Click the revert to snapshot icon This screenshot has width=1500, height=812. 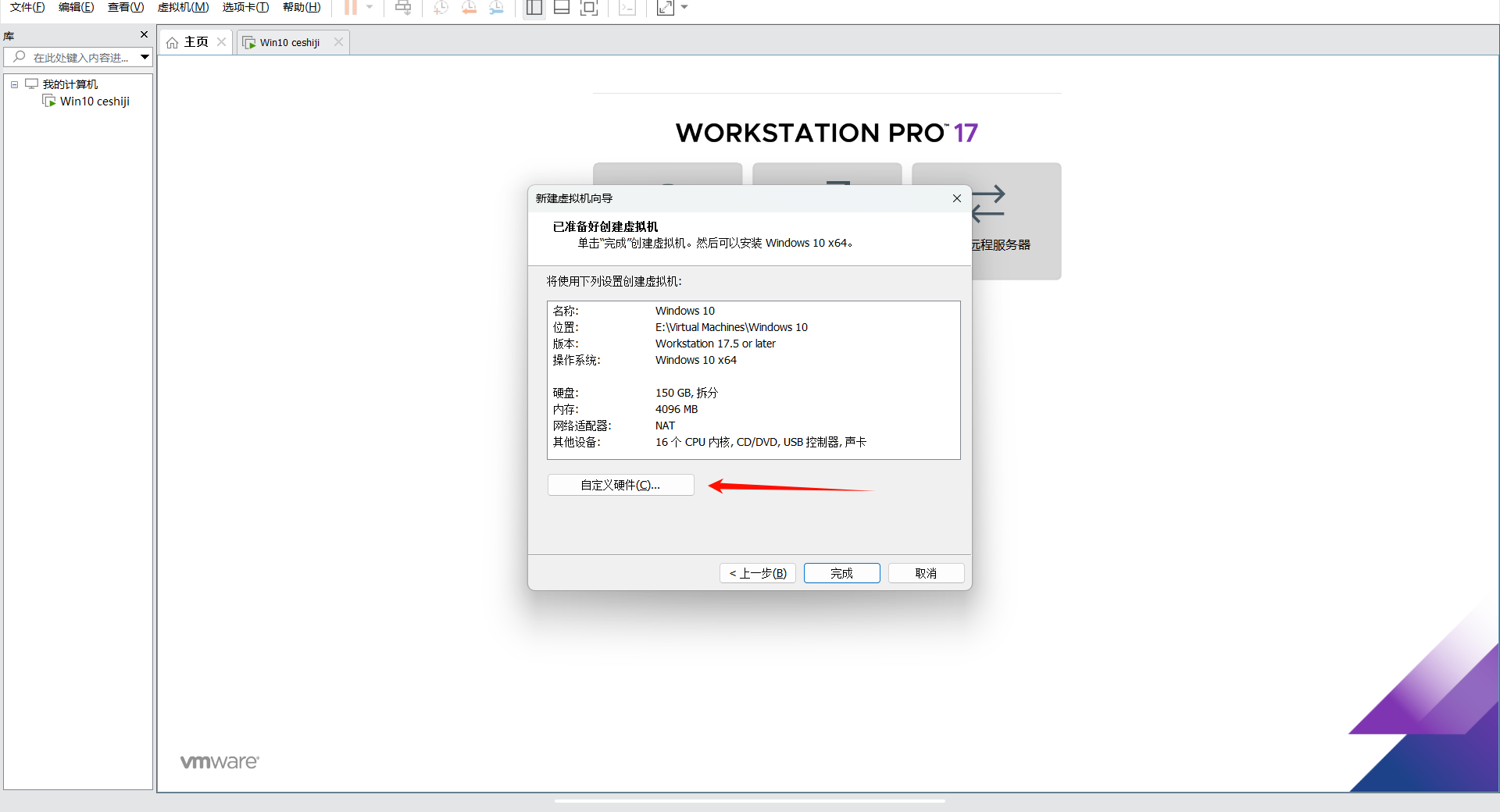tap(469, 8)
